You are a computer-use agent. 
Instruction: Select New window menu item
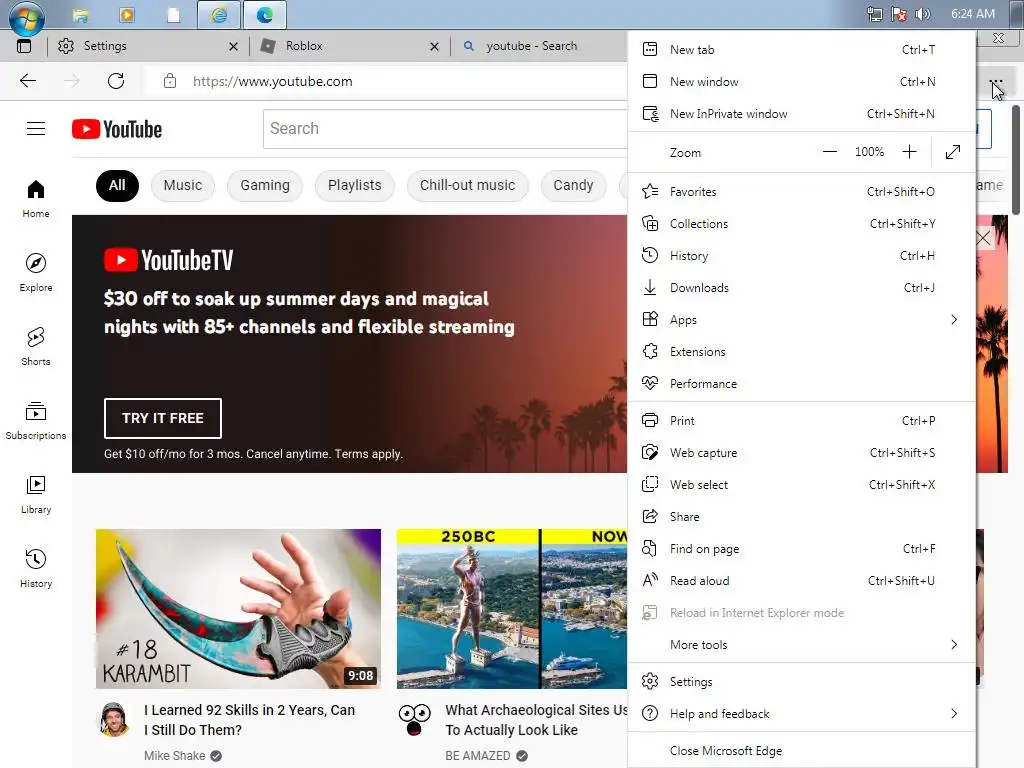click(x=801, y=82)
